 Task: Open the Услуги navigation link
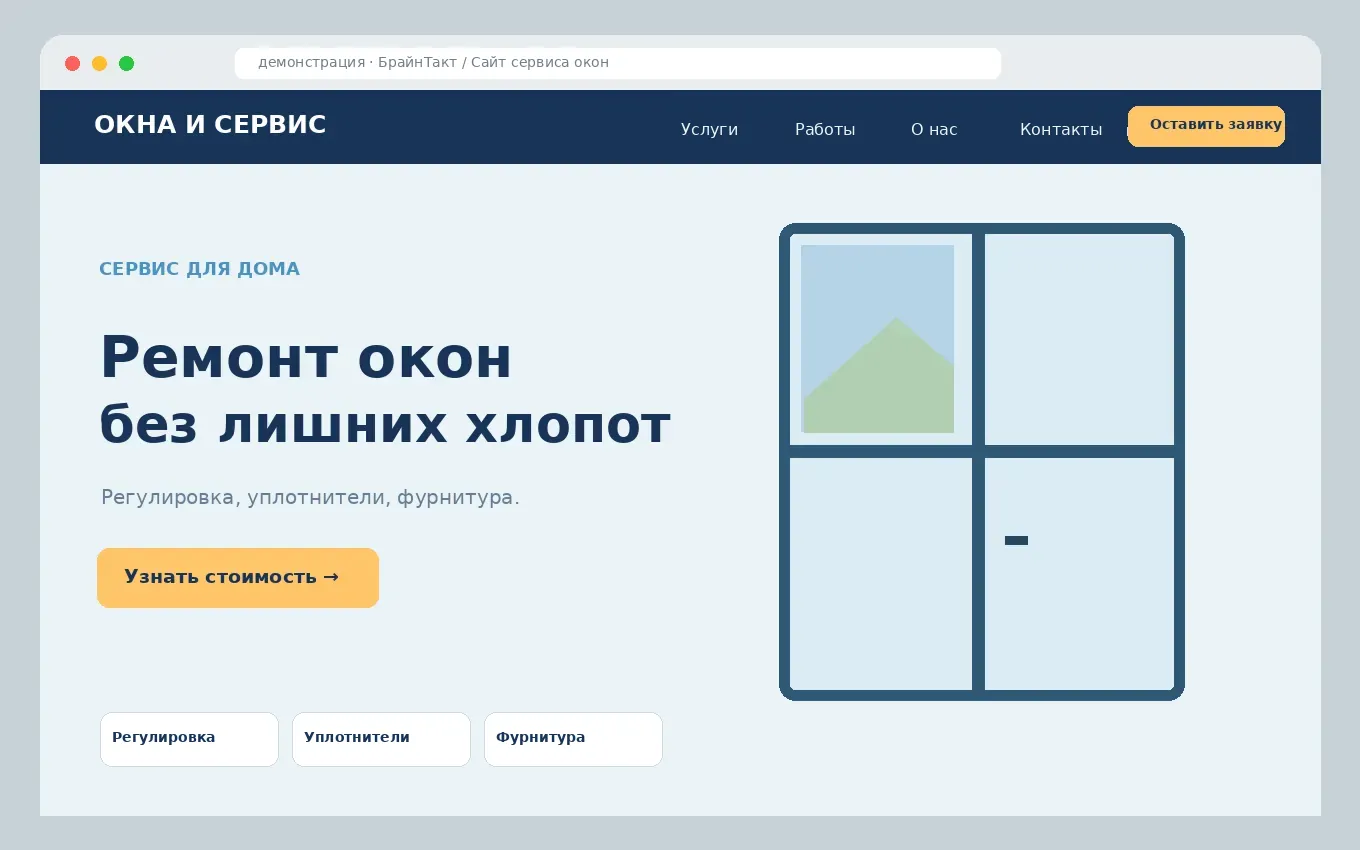click(709, 129)
